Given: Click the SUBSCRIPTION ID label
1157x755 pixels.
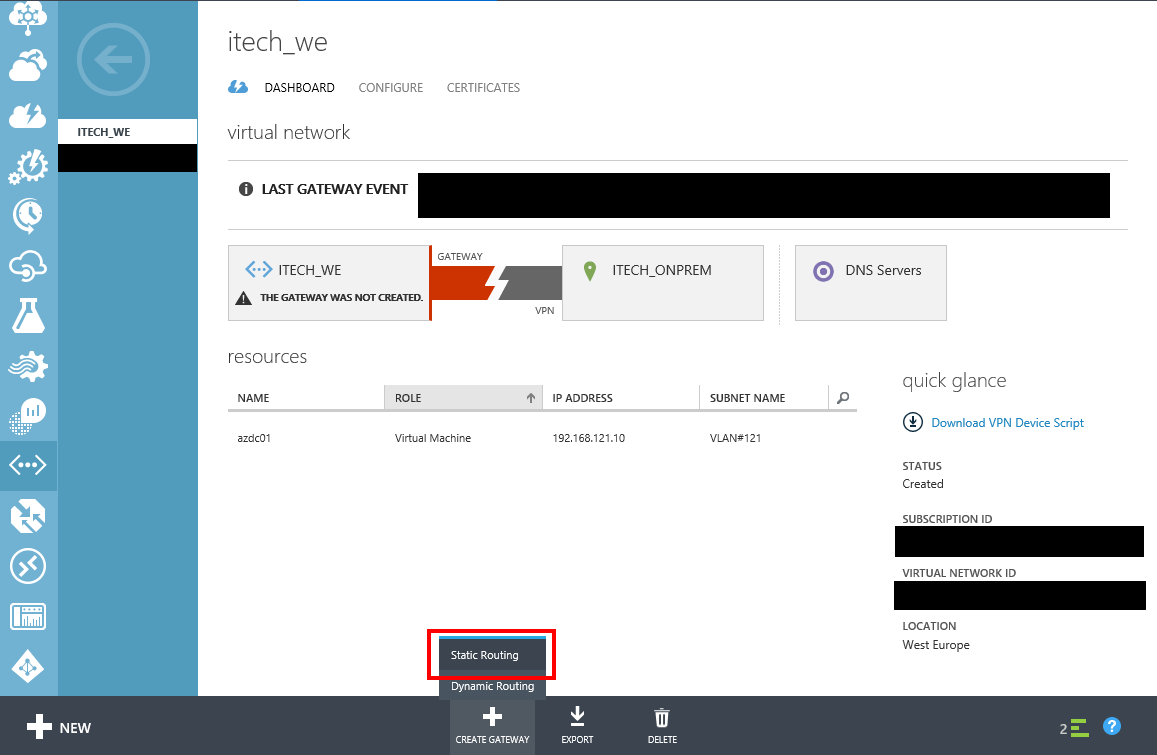Looking at the screenshot, I should (947, 519).
